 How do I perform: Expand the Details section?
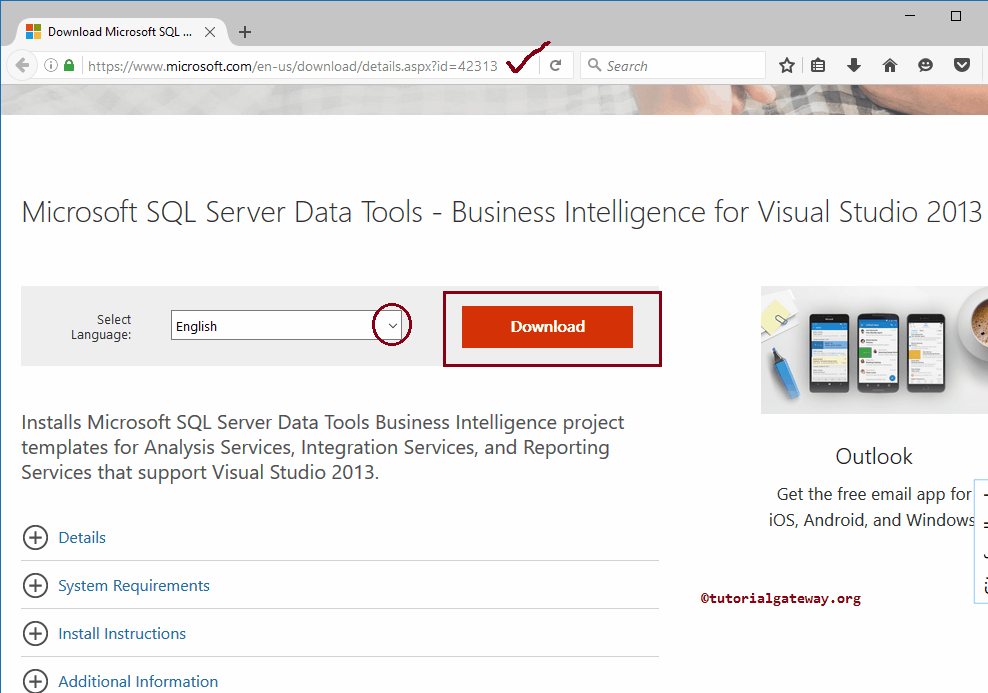(x=35, y=538)
